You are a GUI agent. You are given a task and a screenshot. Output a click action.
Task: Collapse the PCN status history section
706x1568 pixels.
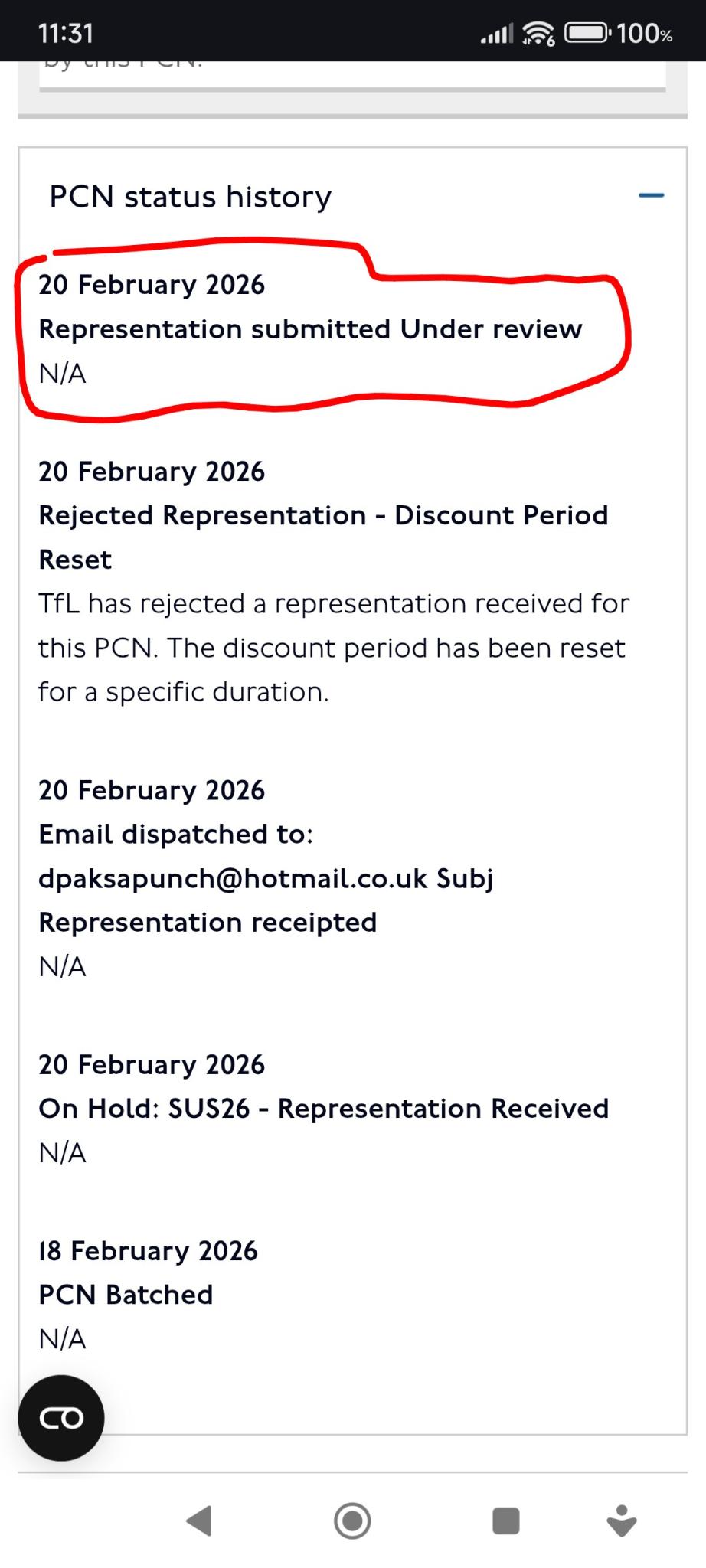click(x=651, y=196)
